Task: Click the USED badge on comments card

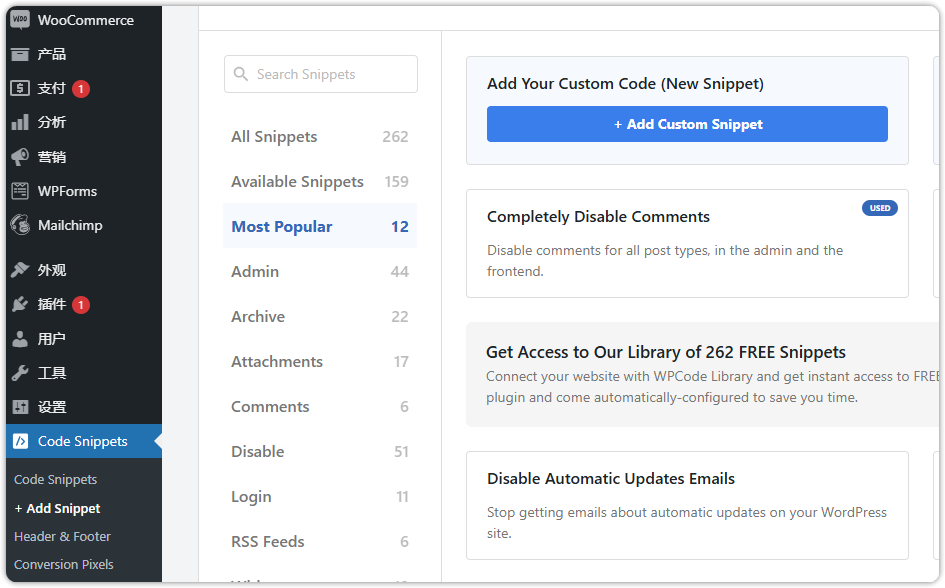Action: pos(880,208)
